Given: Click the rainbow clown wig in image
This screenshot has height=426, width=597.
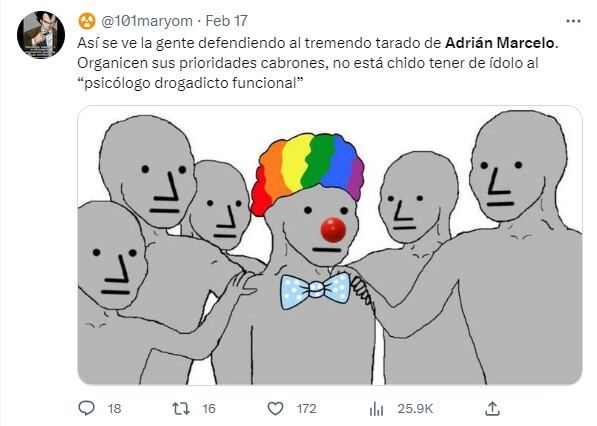Looking at the screenshot, I should (x=307, y=173).
